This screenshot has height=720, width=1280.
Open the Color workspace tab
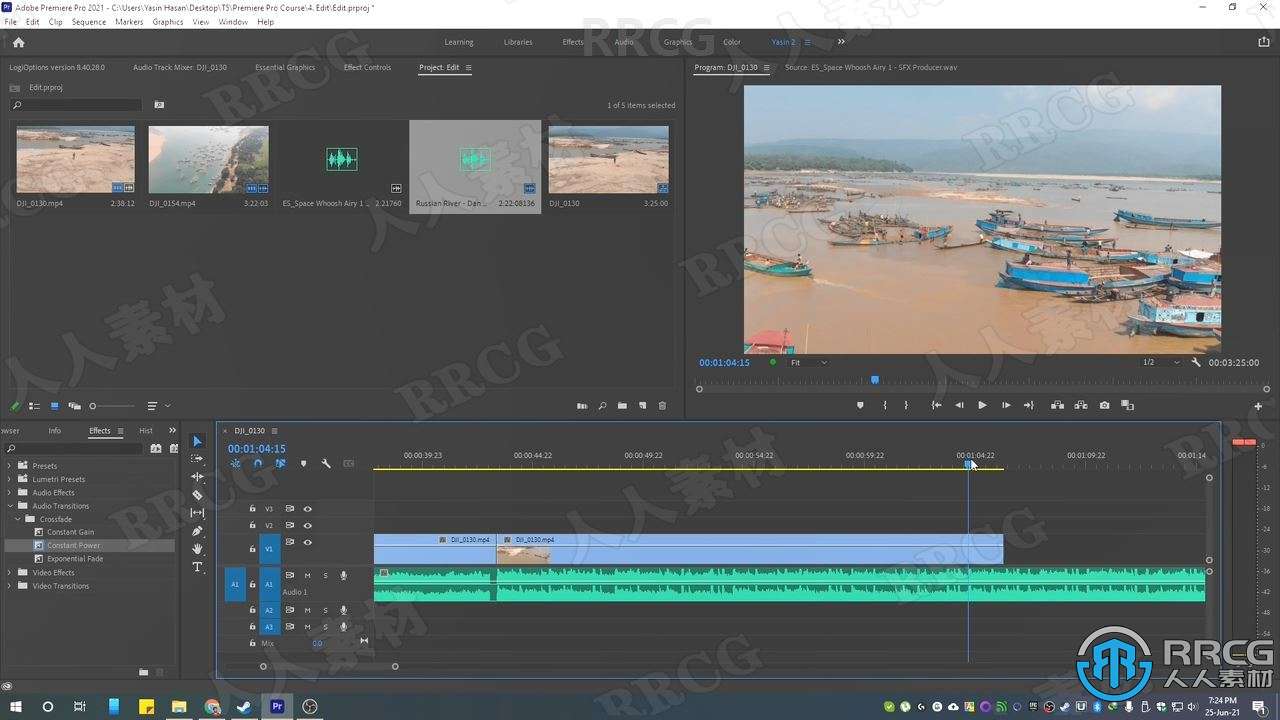click(x=732, y=42)
